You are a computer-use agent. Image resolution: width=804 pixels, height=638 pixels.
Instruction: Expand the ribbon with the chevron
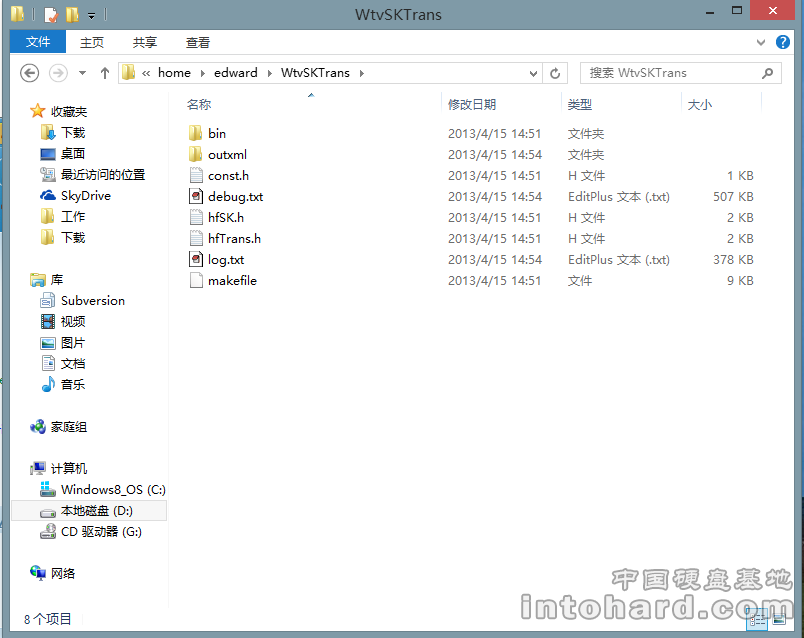[761, 43]
